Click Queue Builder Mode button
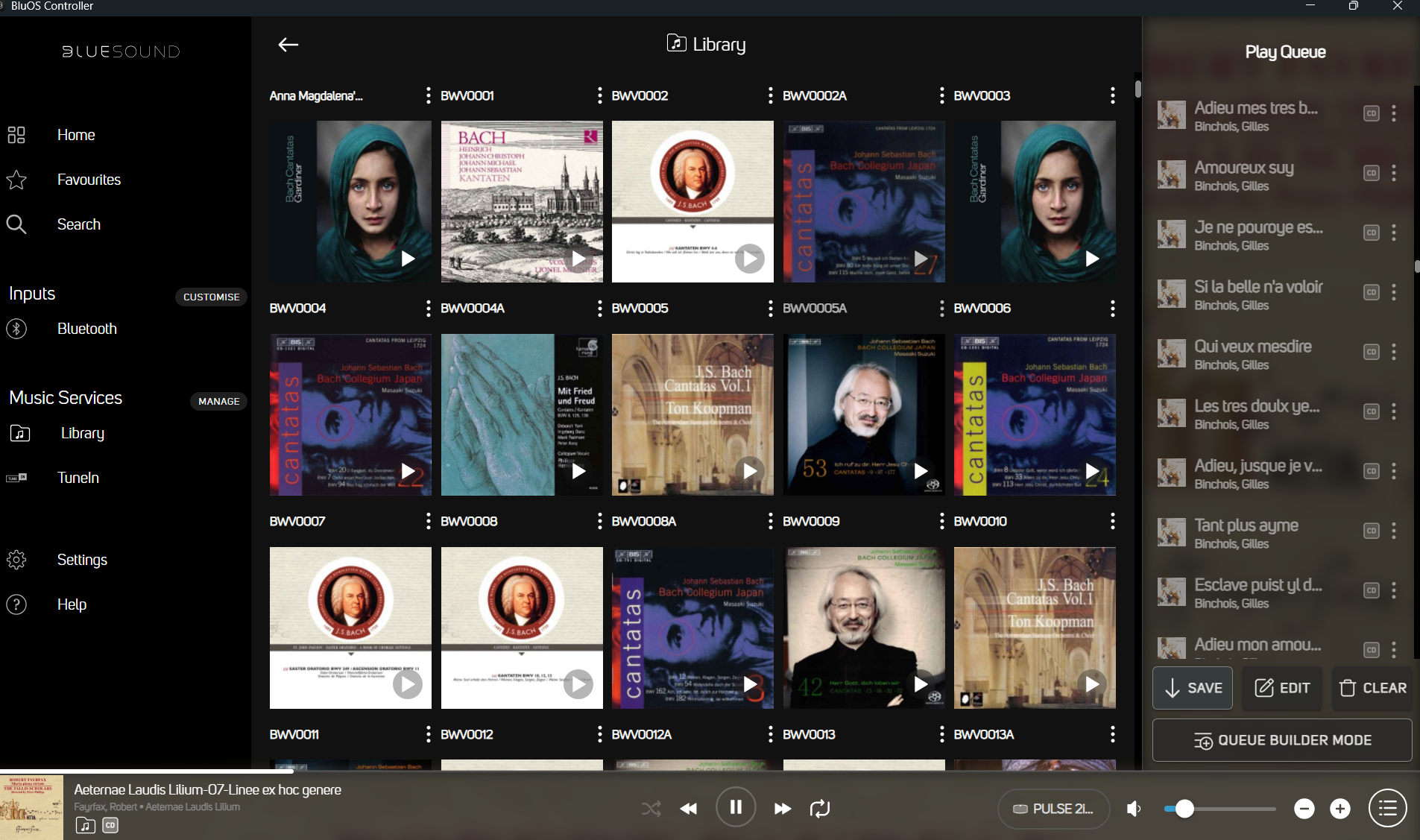This screenshot has height=840, width=1420. point(1282,740)
